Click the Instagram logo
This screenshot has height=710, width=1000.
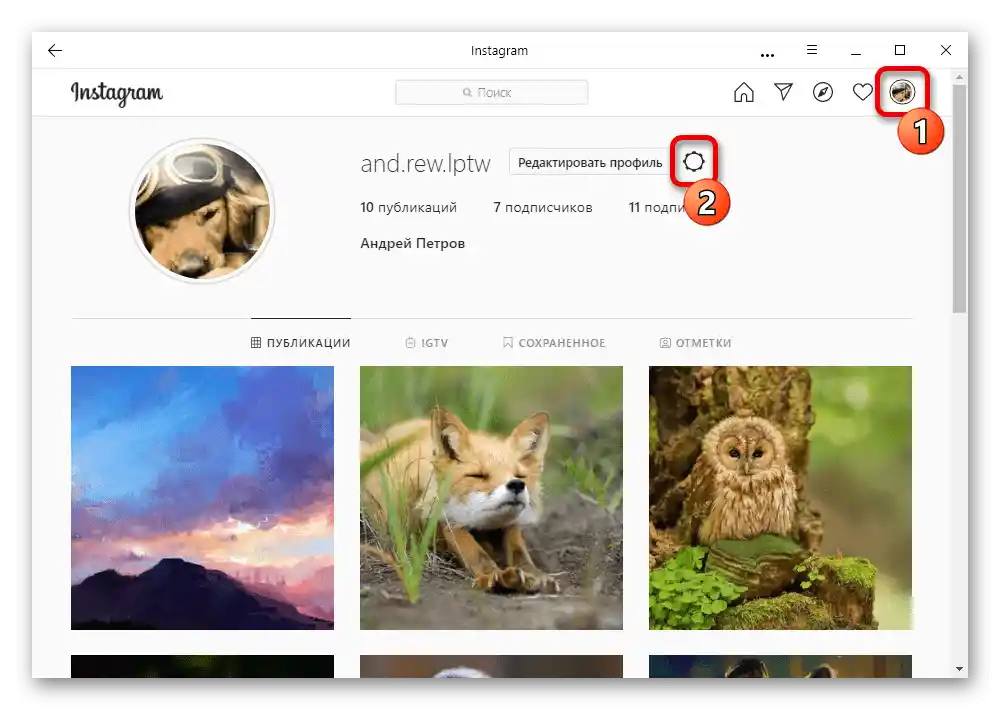point(117,93)
